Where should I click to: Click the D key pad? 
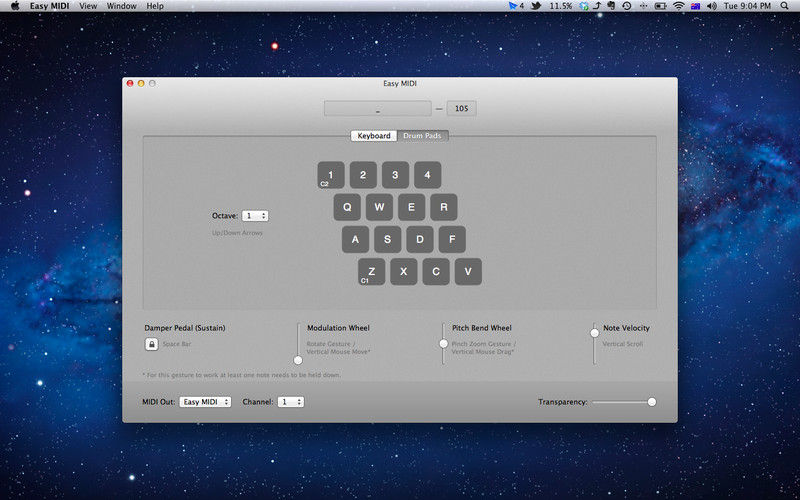[x=420, y=239]
